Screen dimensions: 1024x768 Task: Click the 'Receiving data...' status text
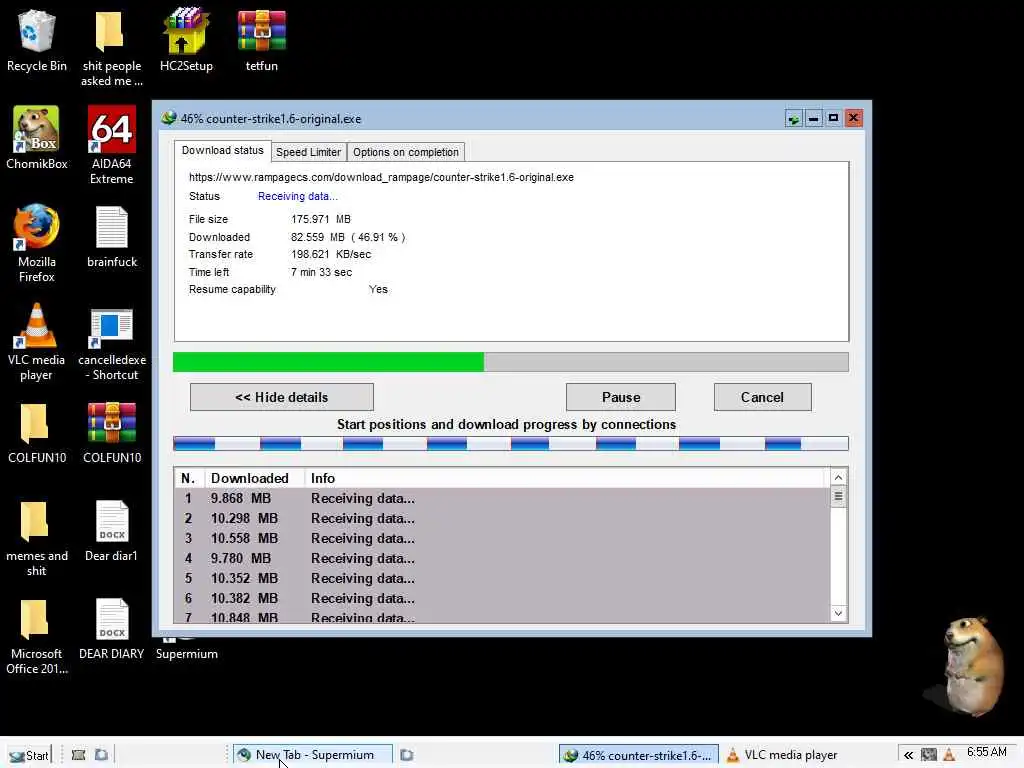click(x=298, y=196)
